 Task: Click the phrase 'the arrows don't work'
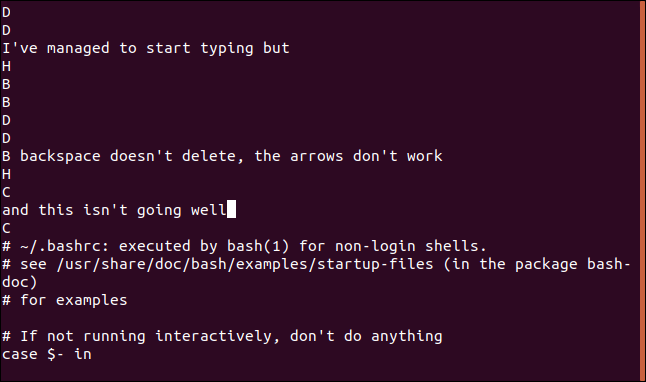click(348, 156)
